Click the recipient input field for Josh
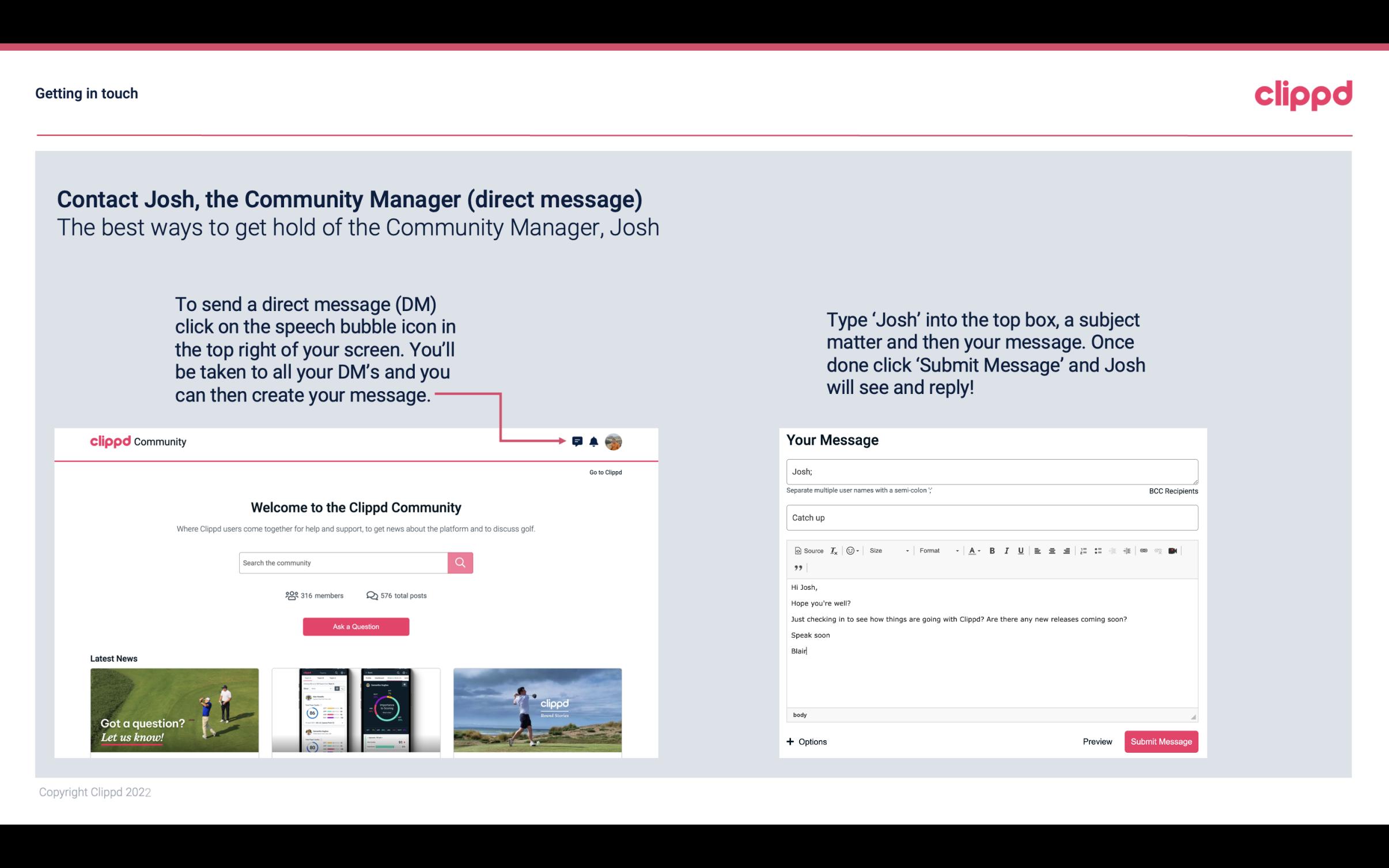This screenshot has height=868, width=1389. coord(991,471)
